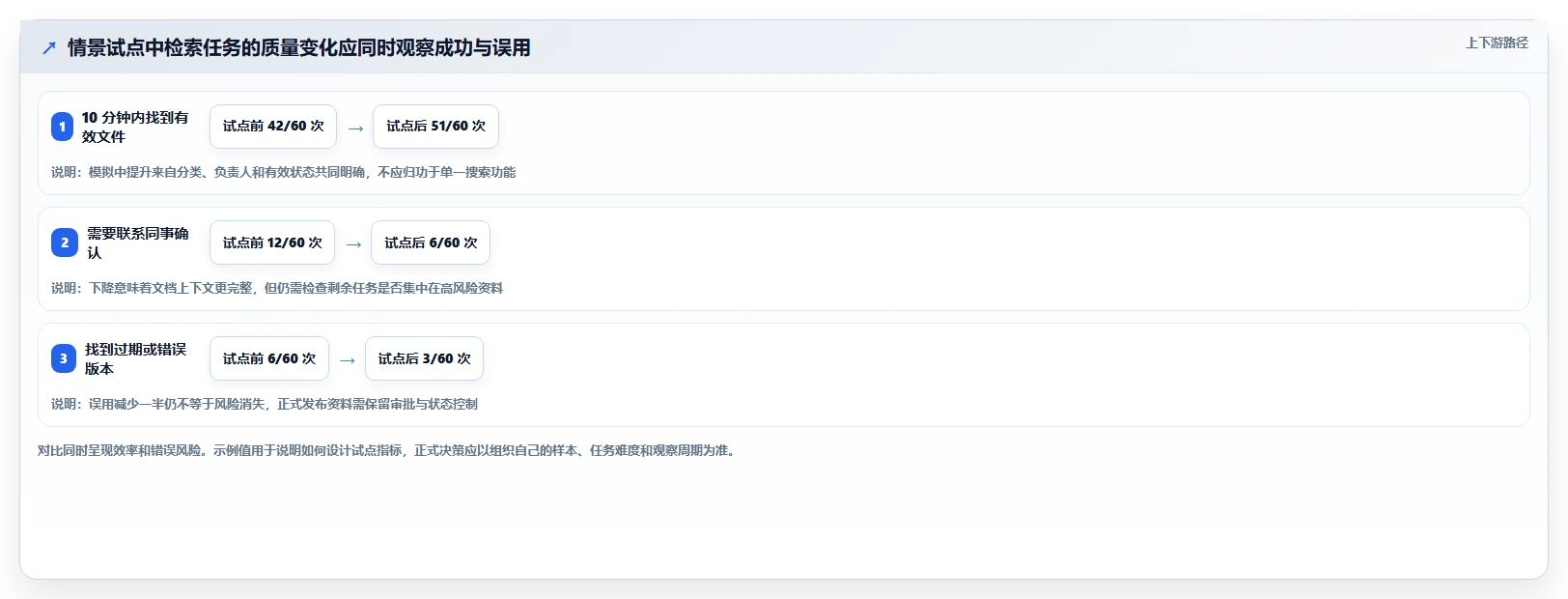Select the 试点后 51/60 次 chip
This screenshot has width=1568, height=599.
point(435,127)
